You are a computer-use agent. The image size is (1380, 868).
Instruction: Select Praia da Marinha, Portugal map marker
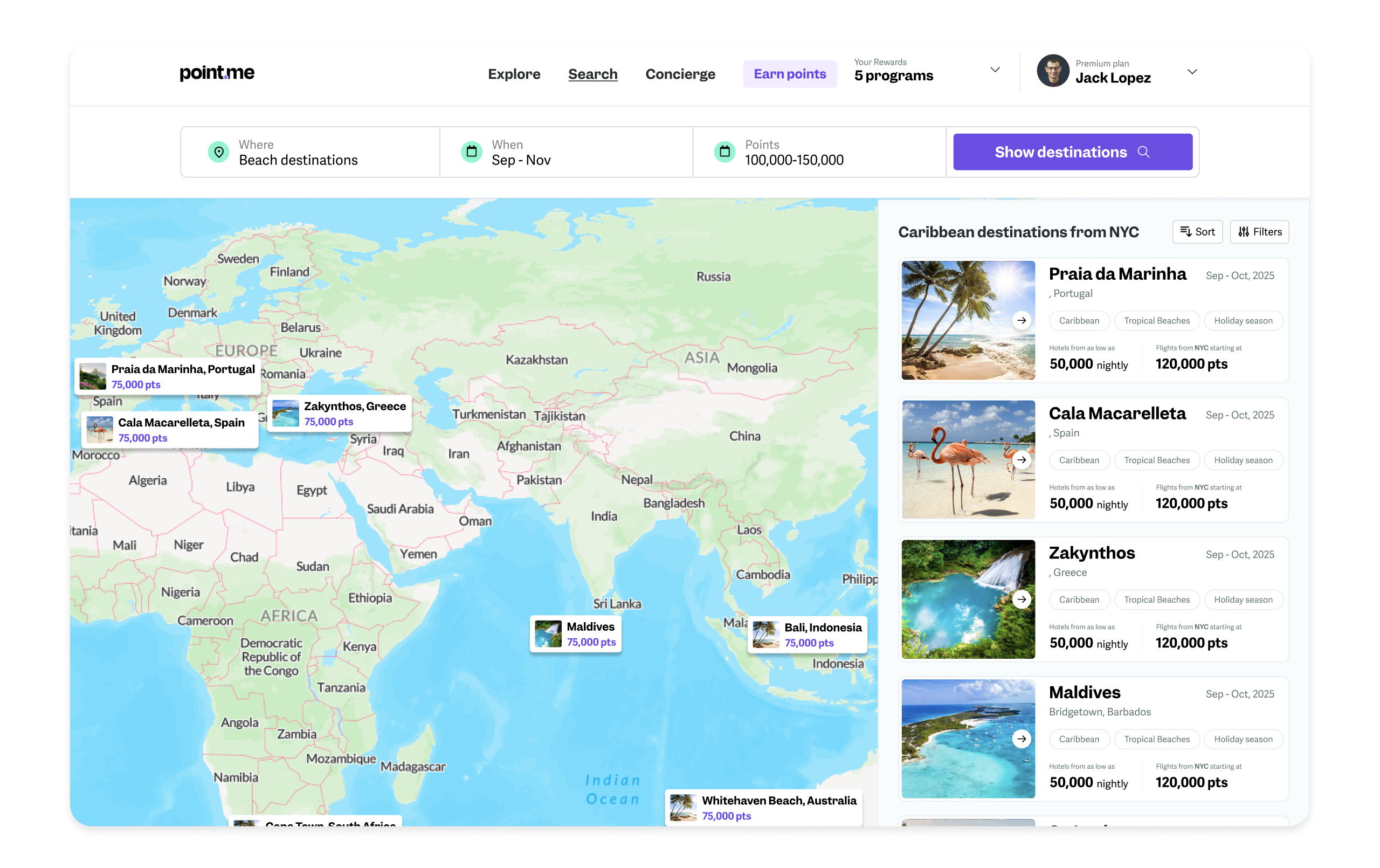[167, 377]
